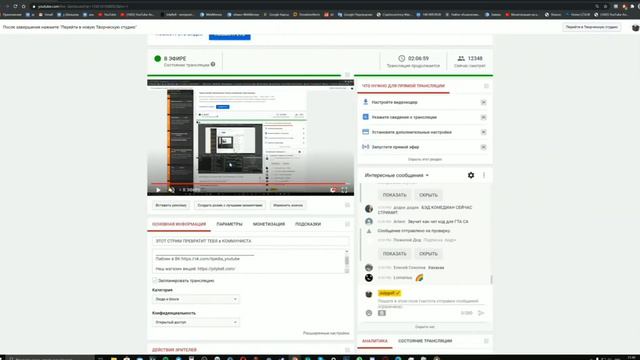
Task: Open the Интересные сообщения chat filter dropdown
Action: [397, 175]
